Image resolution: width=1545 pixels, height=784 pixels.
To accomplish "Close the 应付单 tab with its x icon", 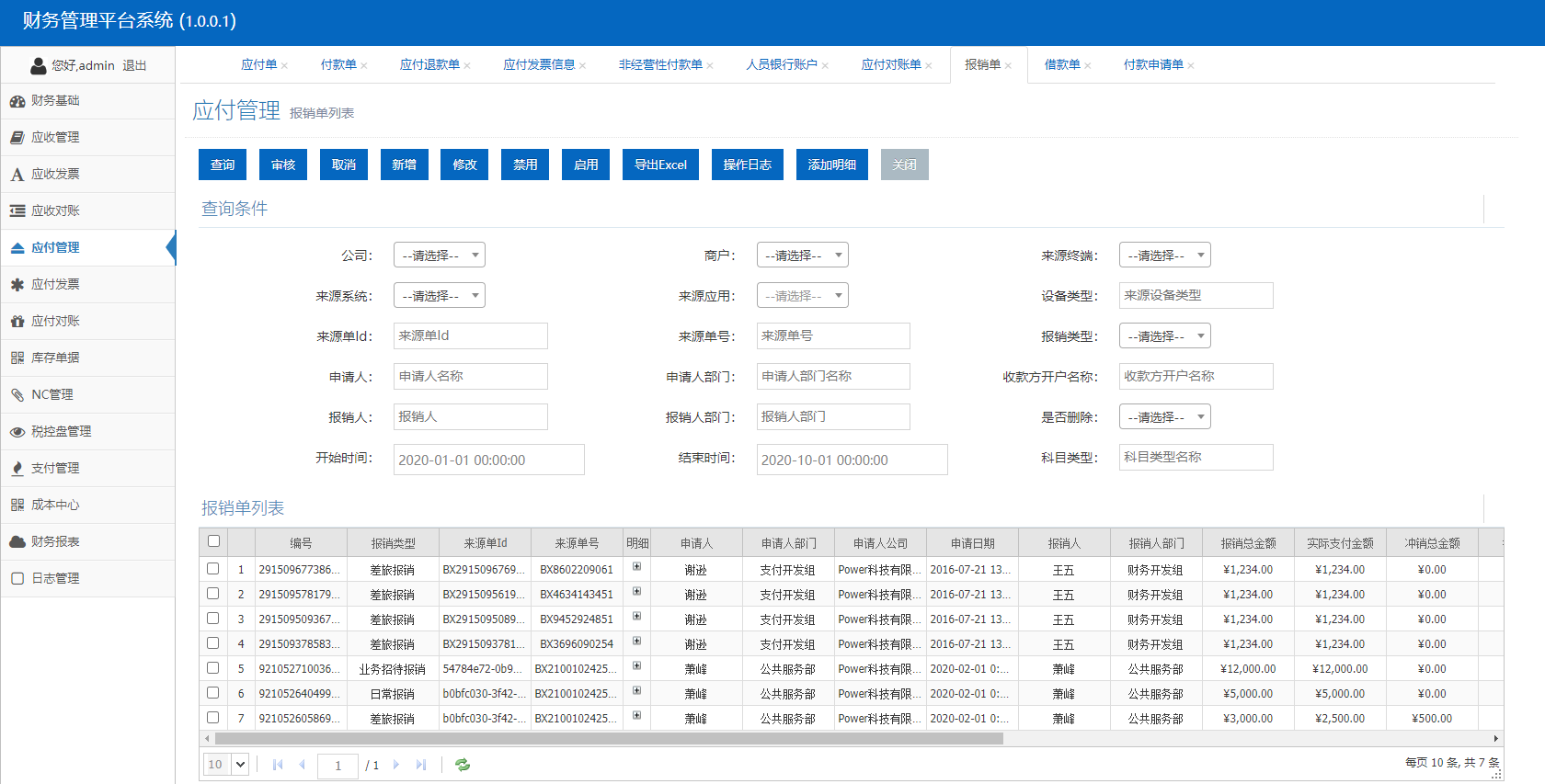I will coord(285,65).
